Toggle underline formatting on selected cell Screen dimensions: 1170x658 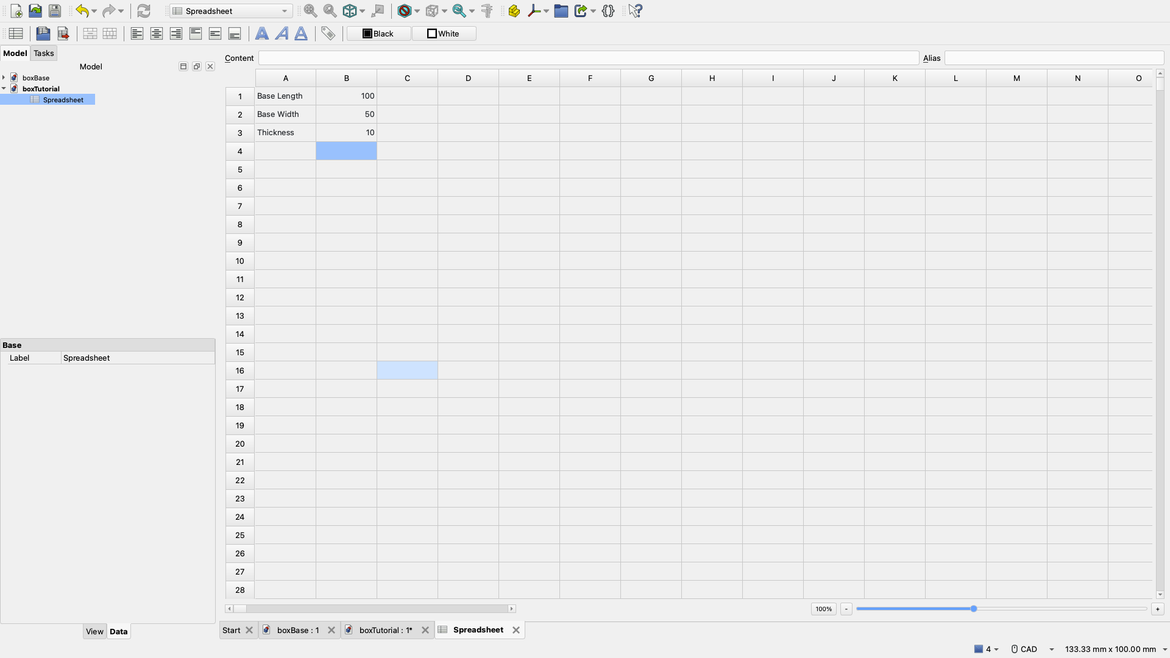click(301, 32)
